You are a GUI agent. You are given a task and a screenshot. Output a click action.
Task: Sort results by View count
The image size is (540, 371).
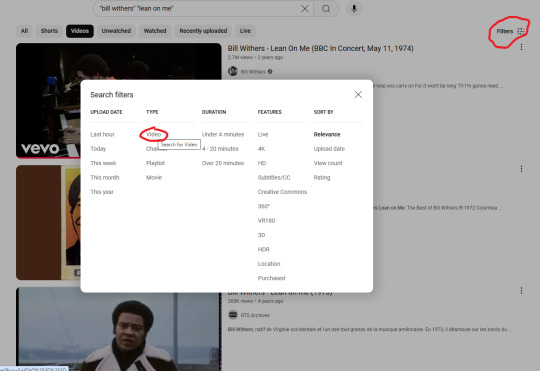[x=328, y=163]
